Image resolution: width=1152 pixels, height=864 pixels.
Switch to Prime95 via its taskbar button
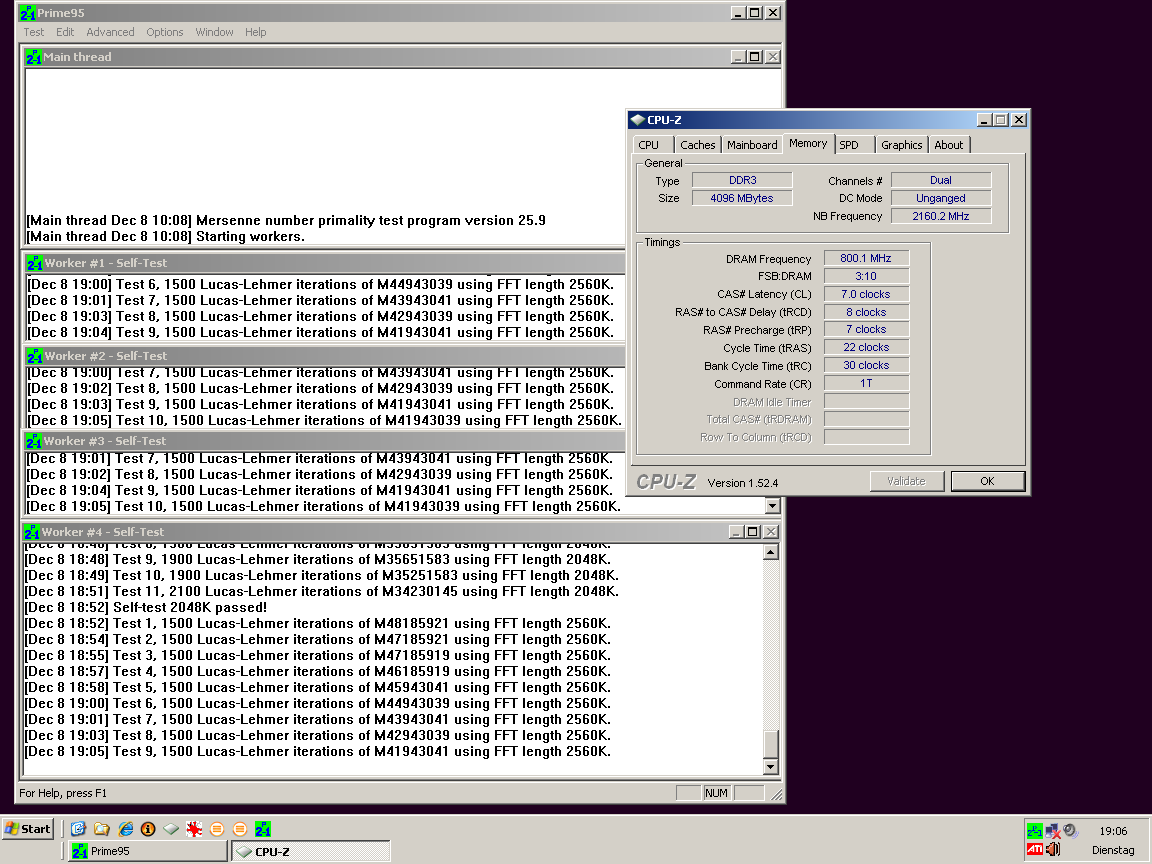[147, 851]
